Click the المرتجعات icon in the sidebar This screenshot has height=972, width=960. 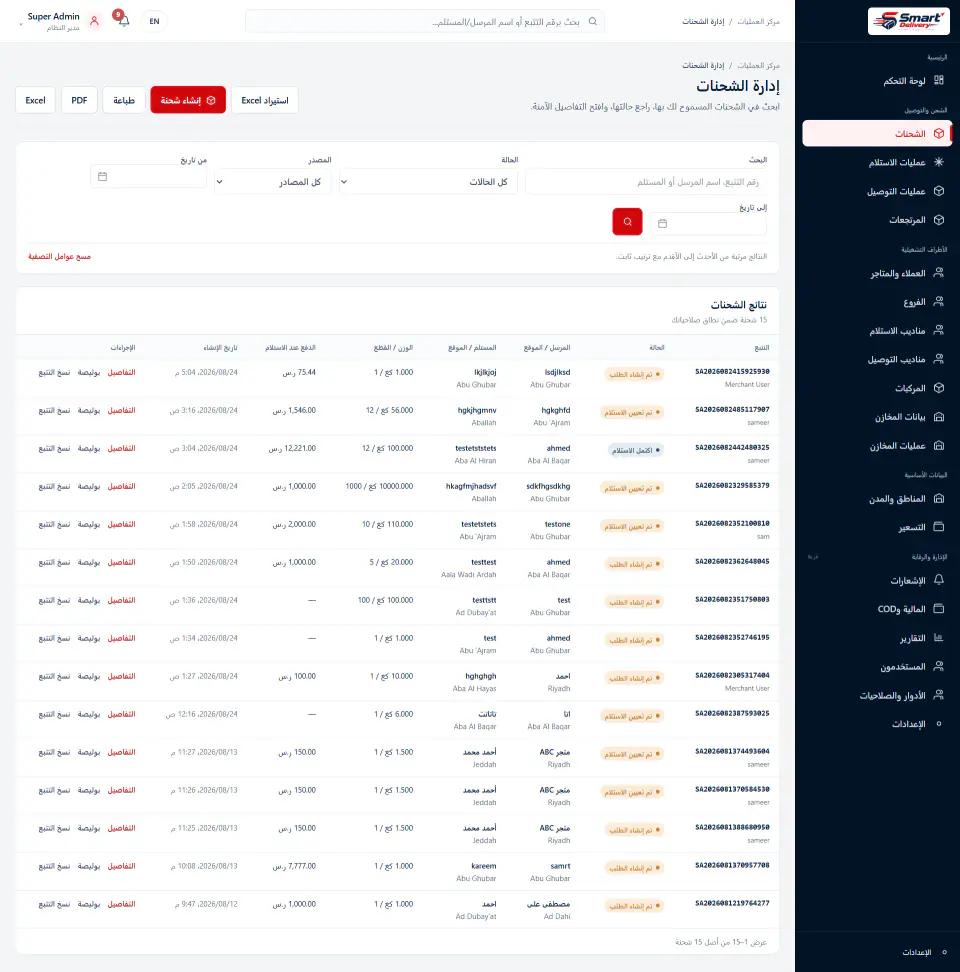point(939,220)
